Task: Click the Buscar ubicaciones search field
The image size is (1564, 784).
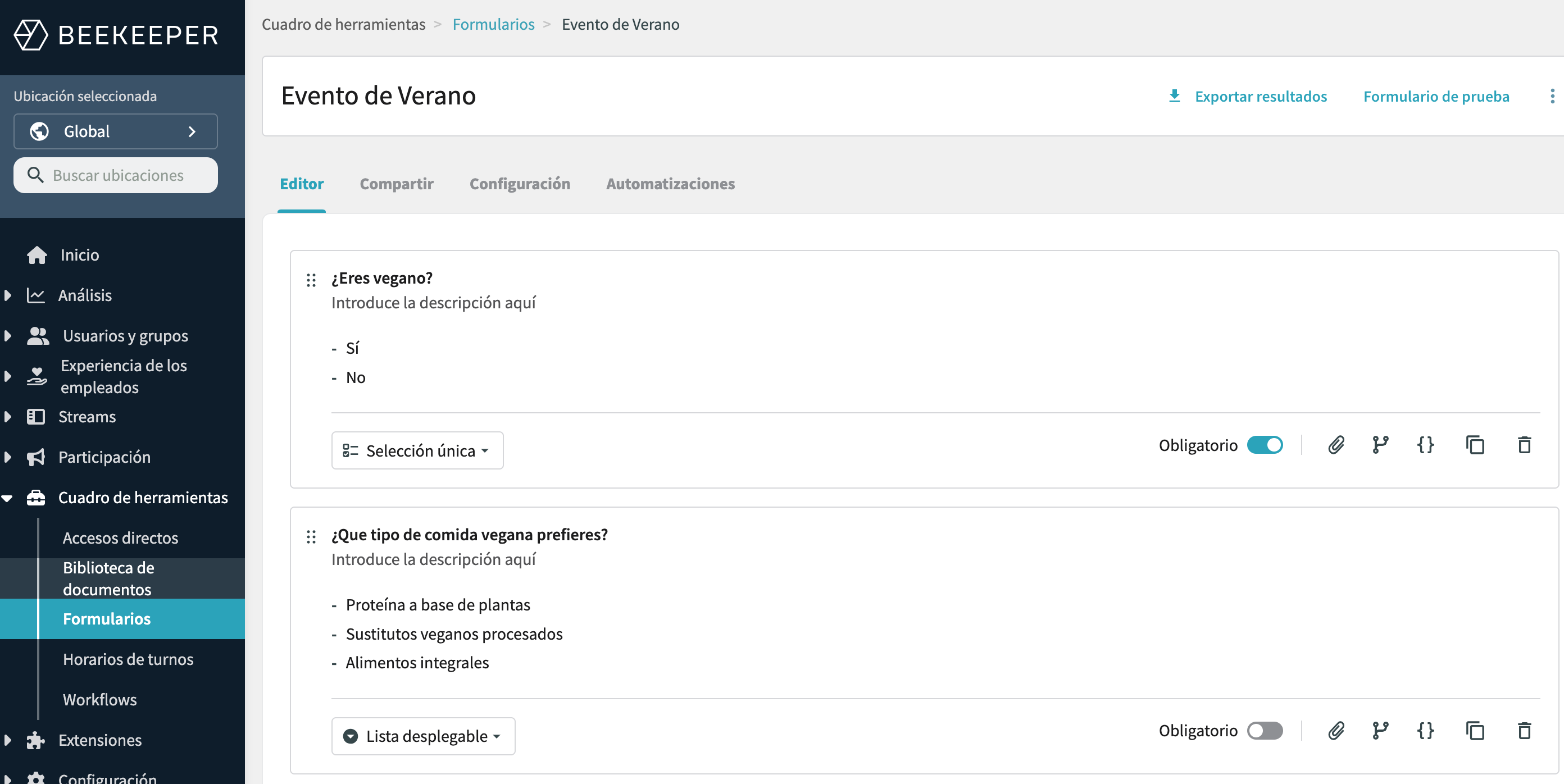Action: point(118,175)
